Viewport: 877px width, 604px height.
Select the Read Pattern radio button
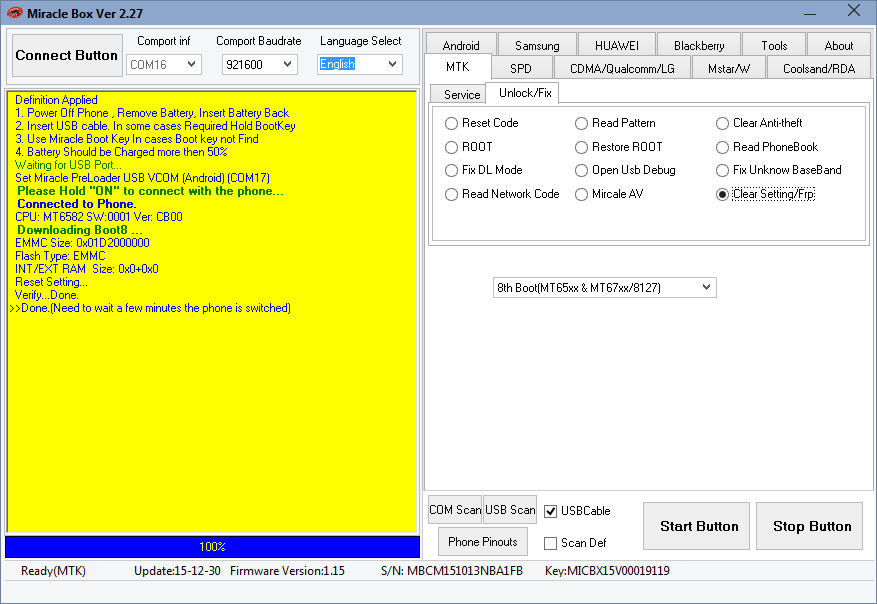(x=615, y=123)
